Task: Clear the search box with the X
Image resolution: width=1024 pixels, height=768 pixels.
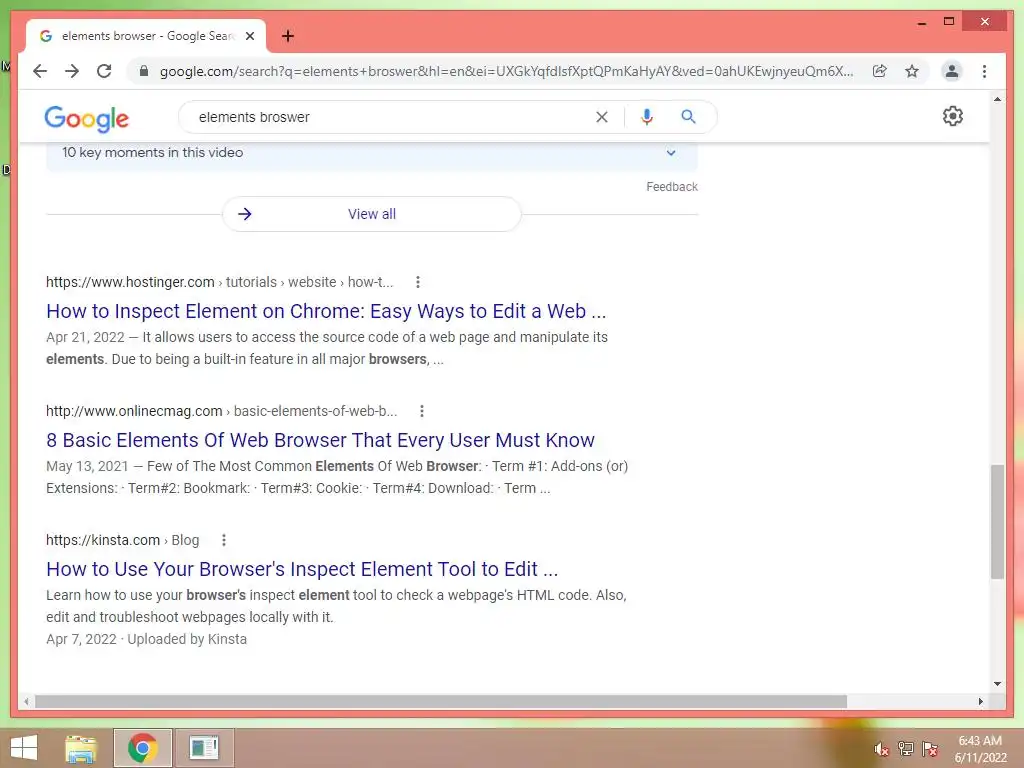Action: point(601,117)
